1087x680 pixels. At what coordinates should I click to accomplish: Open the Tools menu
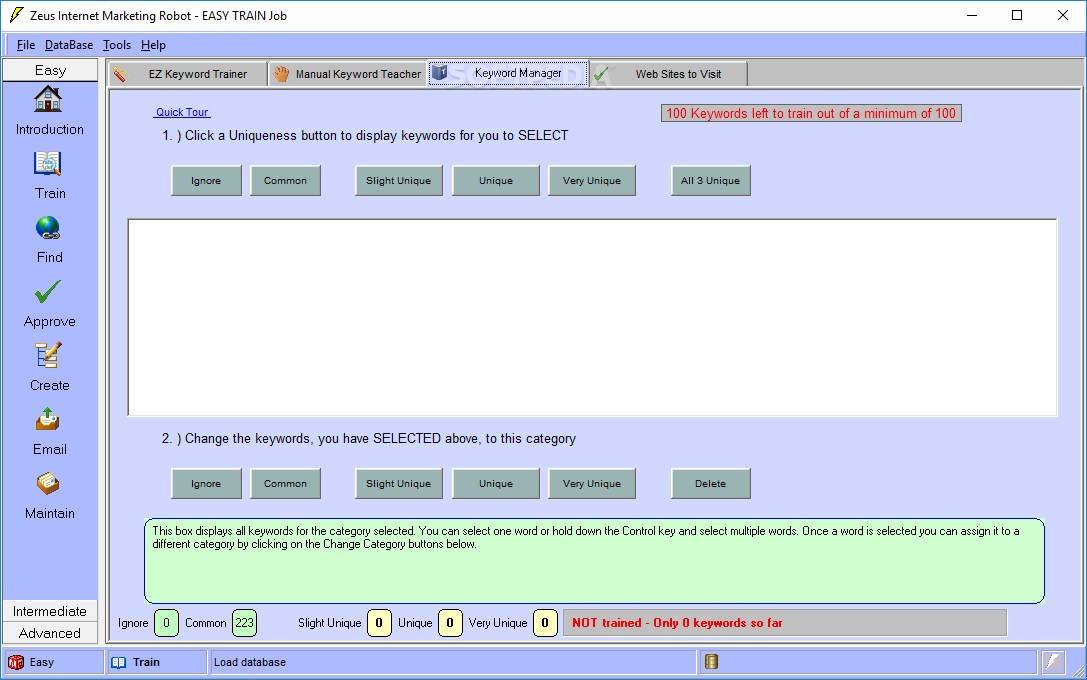[x=116, y=45]
